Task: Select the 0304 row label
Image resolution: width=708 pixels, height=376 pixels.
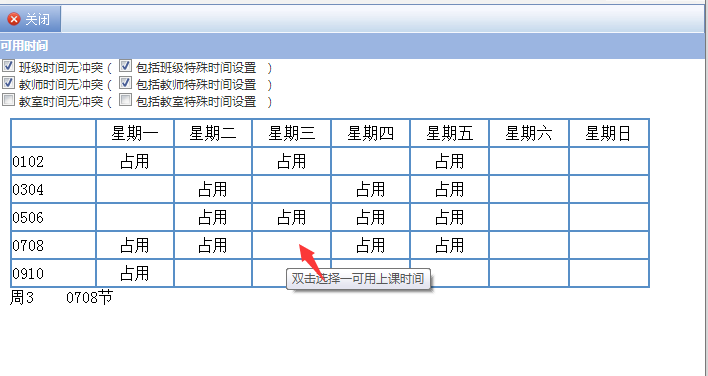Action: click(53, 189)
